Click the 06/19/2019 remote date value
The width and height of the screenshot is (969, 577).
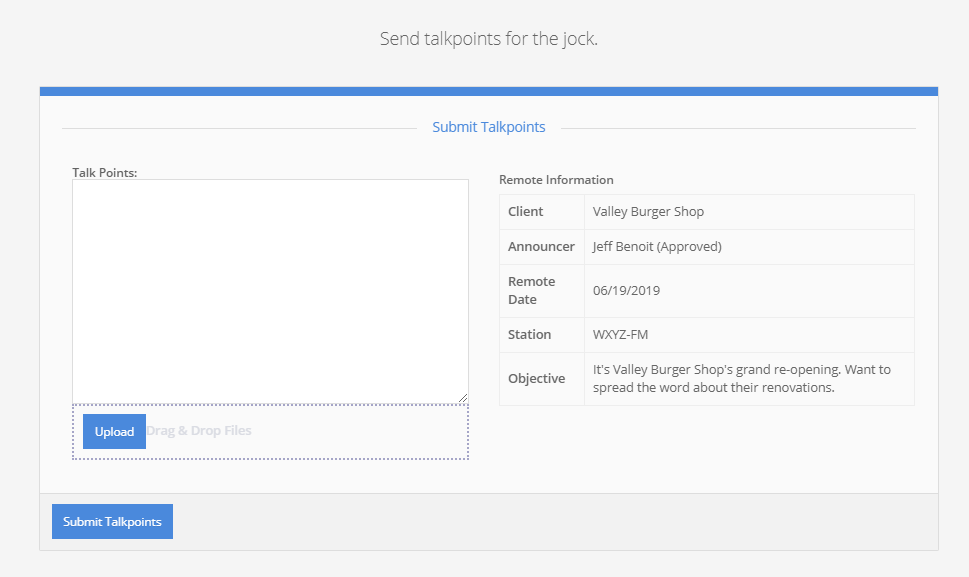click(626, 291)
